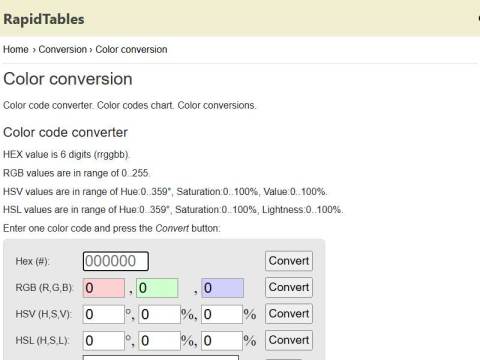Click 'HEX value is 6 digits' text

(x=66, y=155)
